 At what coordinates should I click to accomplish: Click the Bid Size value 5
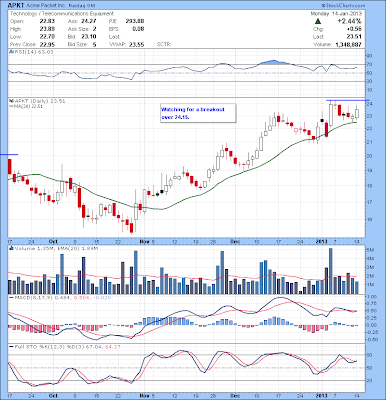click(x=95, y=44)
